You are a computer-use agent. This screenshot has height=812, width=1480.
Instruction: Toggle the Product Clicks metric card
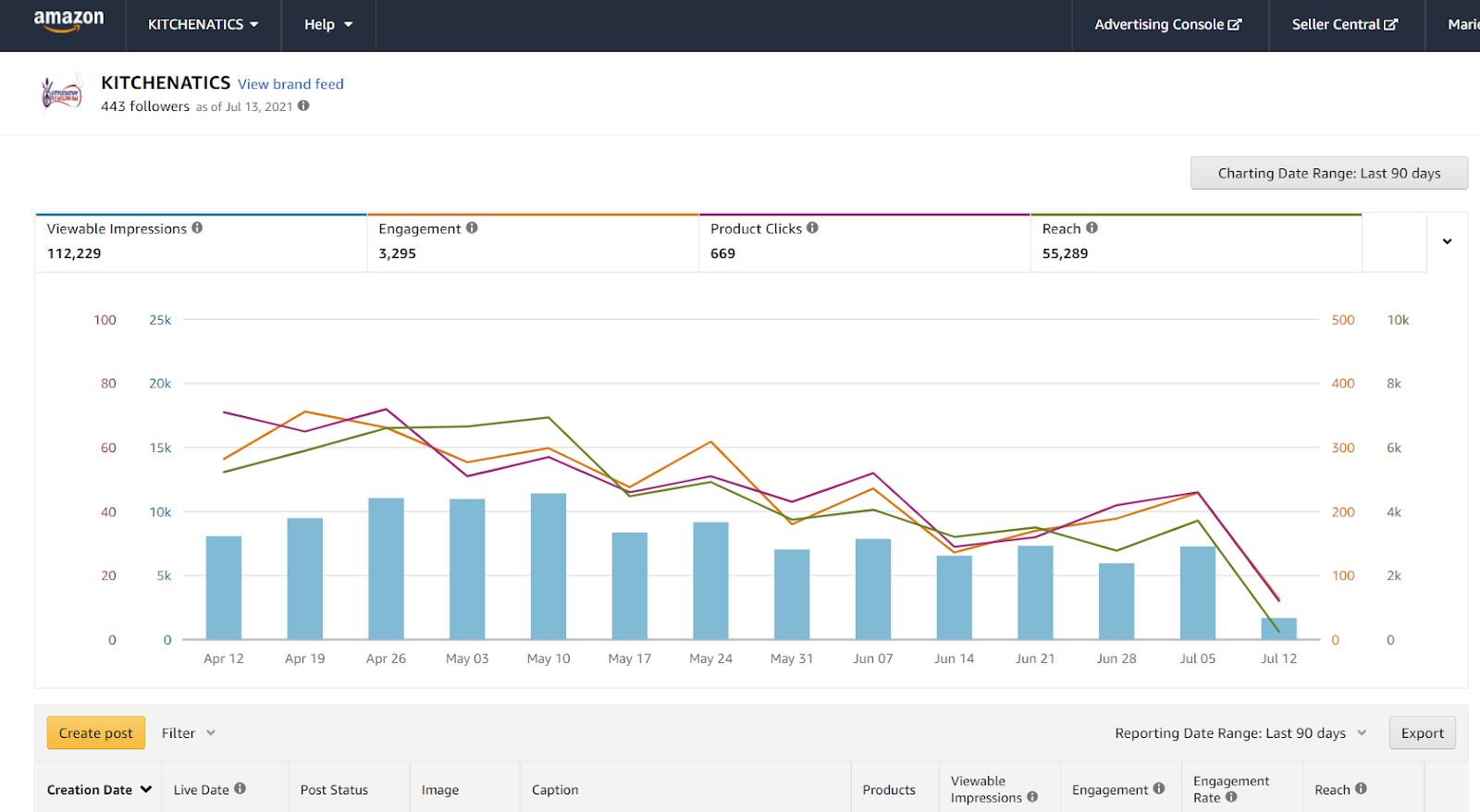pyautogui.click(x=865, y=242)
